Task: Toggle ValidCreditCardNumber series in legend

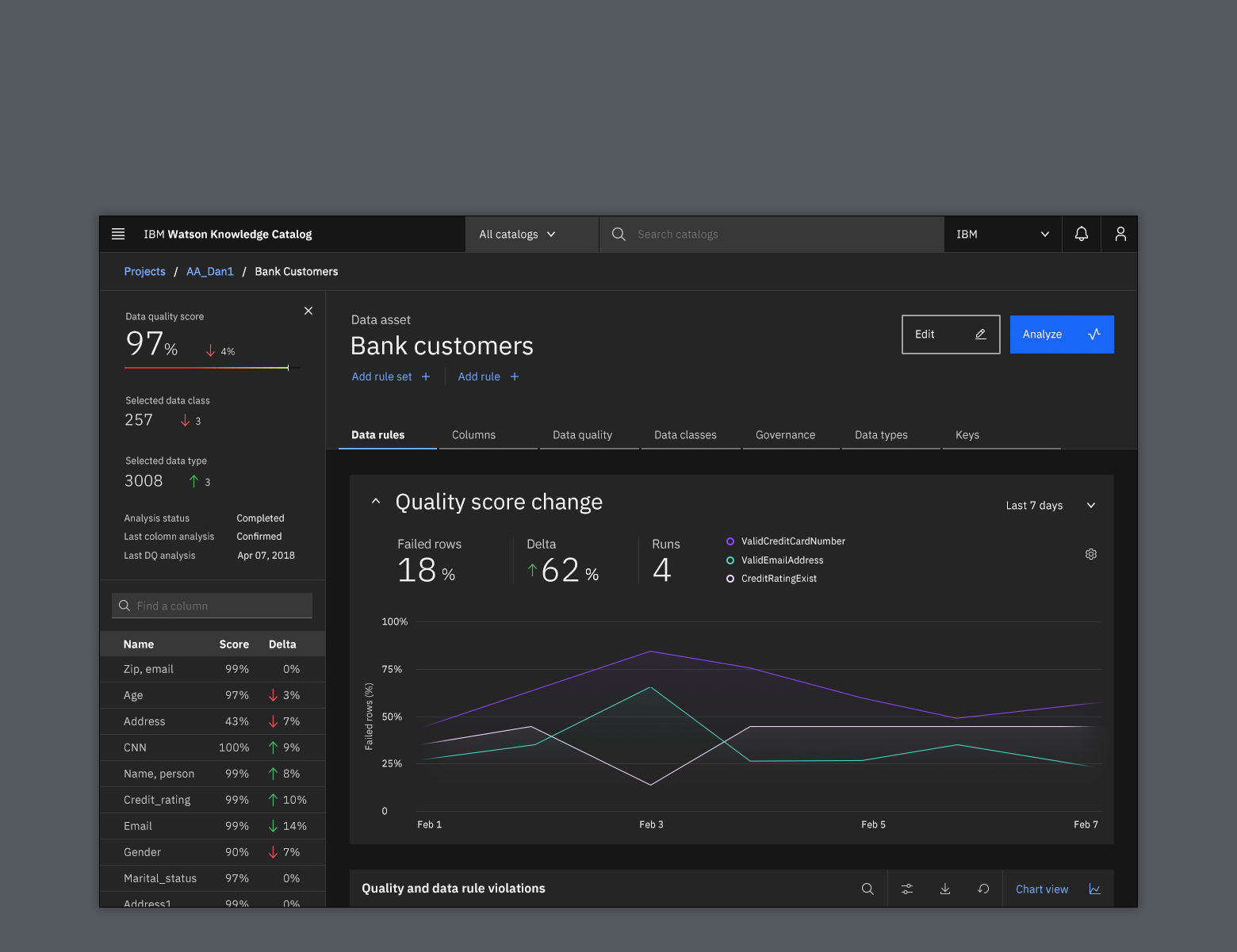Action: 792,541
